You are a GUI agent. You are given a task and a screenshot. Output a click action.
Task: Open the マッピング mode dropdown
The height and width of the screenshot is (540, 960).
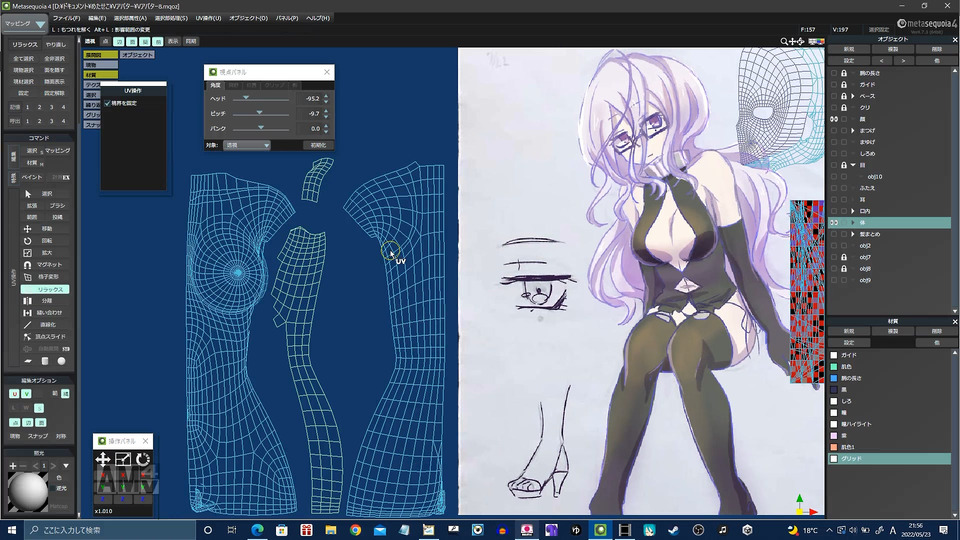click(24, 24)
